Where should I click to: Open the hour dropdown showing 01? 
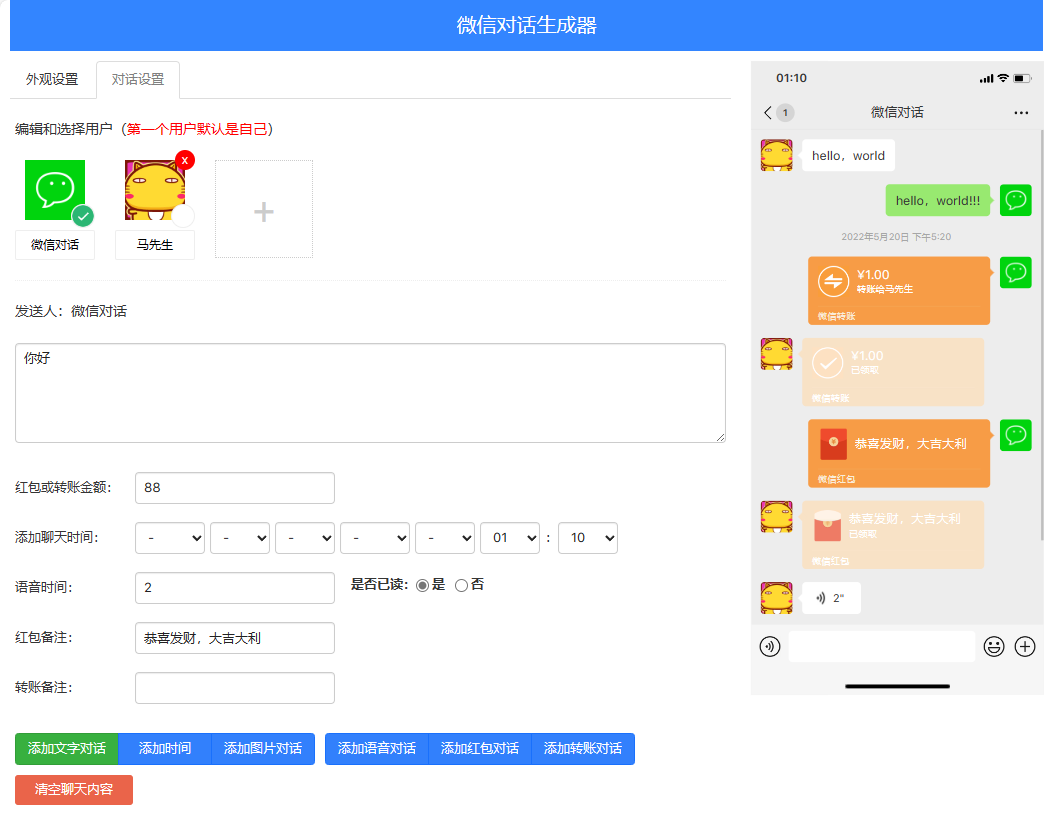coord(510,538)
